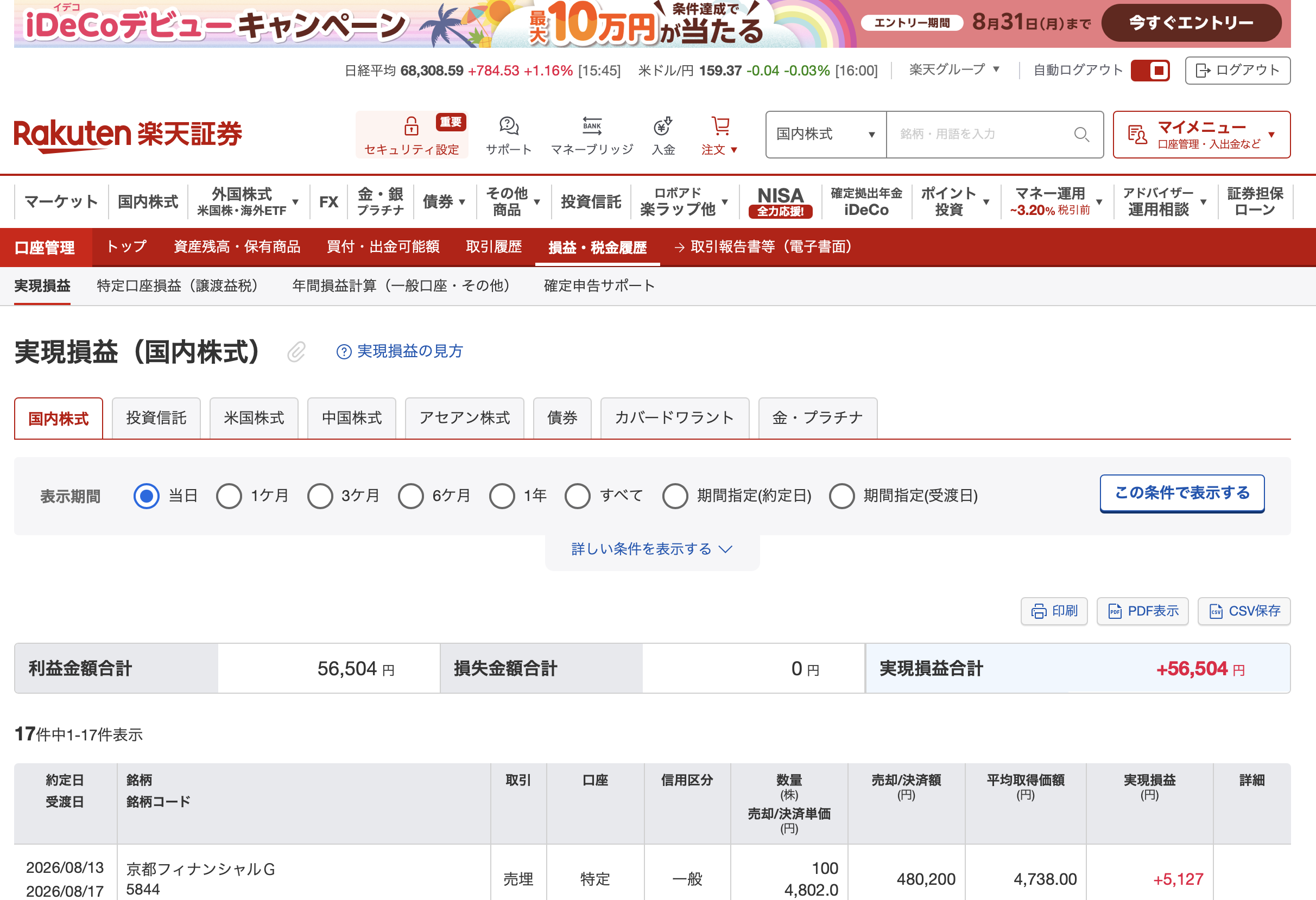Open the 証券担保ローン link
1316x900 pixels.
point(1255,201)
